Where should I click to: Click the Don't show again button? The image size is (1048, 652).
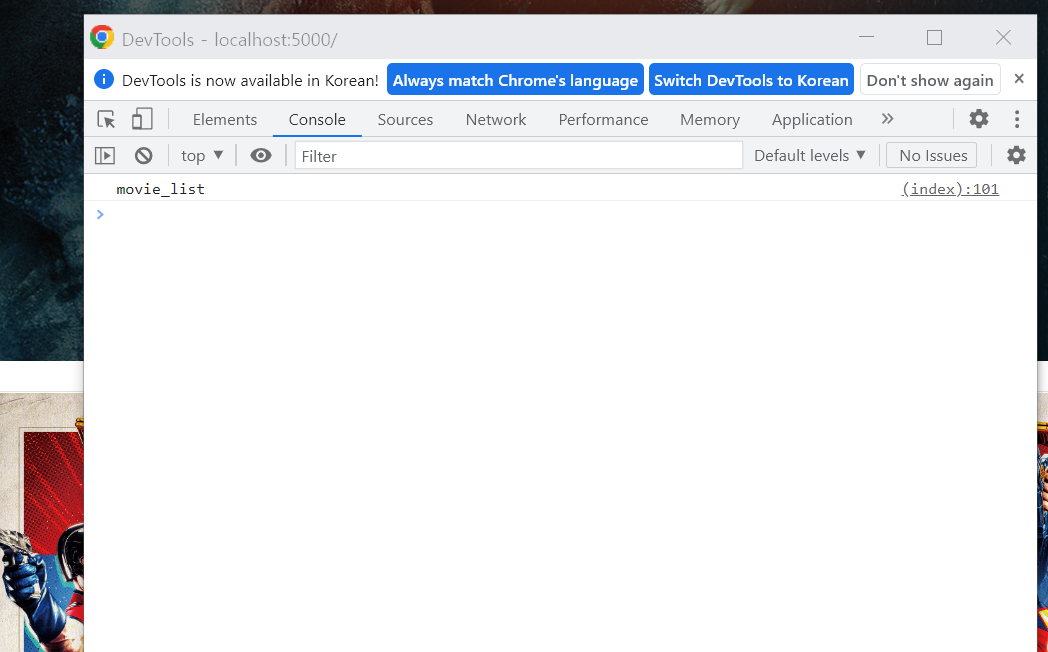point(930,79)
